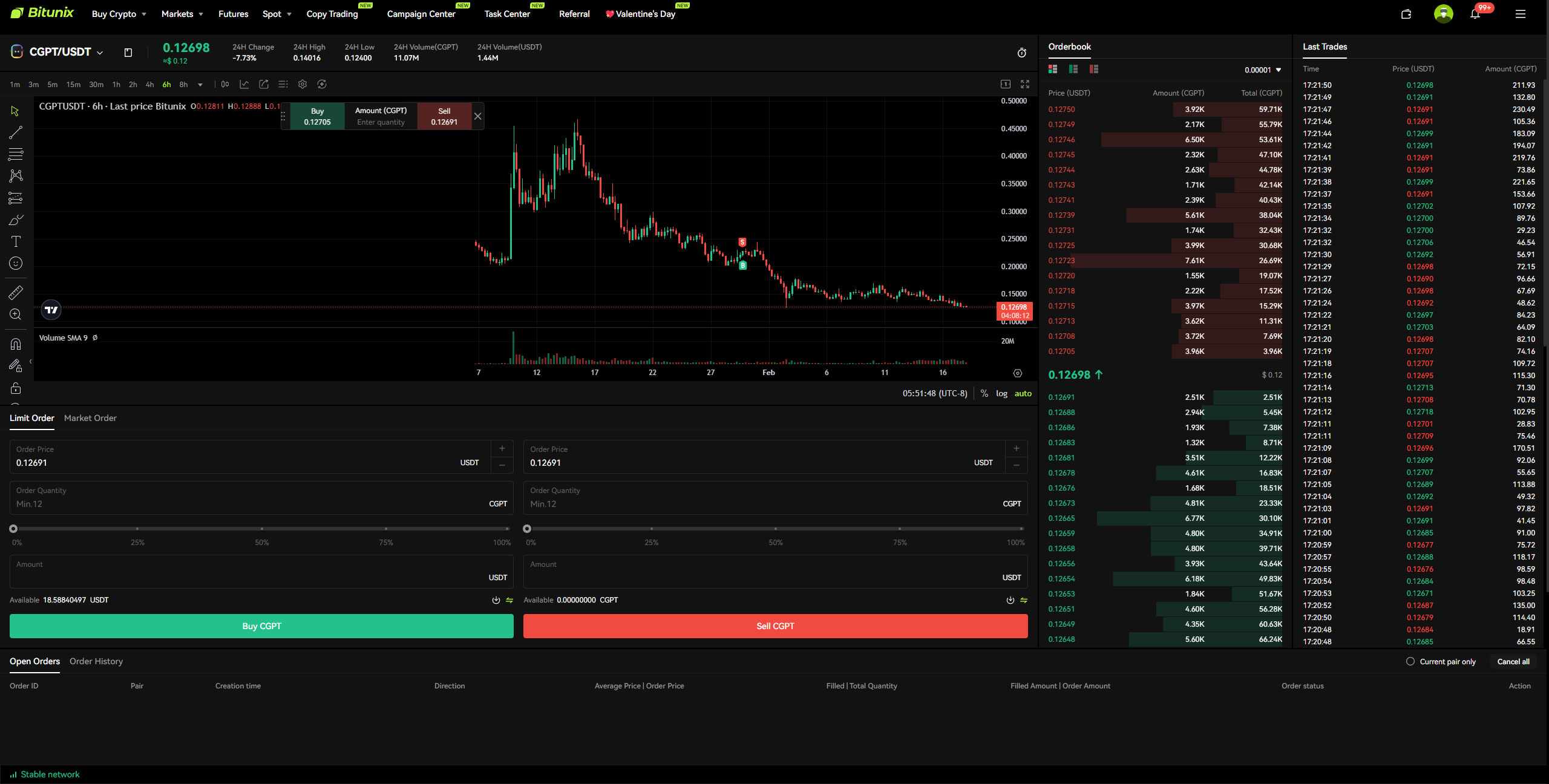Toggle log scale on chart
The width and height of the screenshot is (1549, 784).
[1001, 394]
